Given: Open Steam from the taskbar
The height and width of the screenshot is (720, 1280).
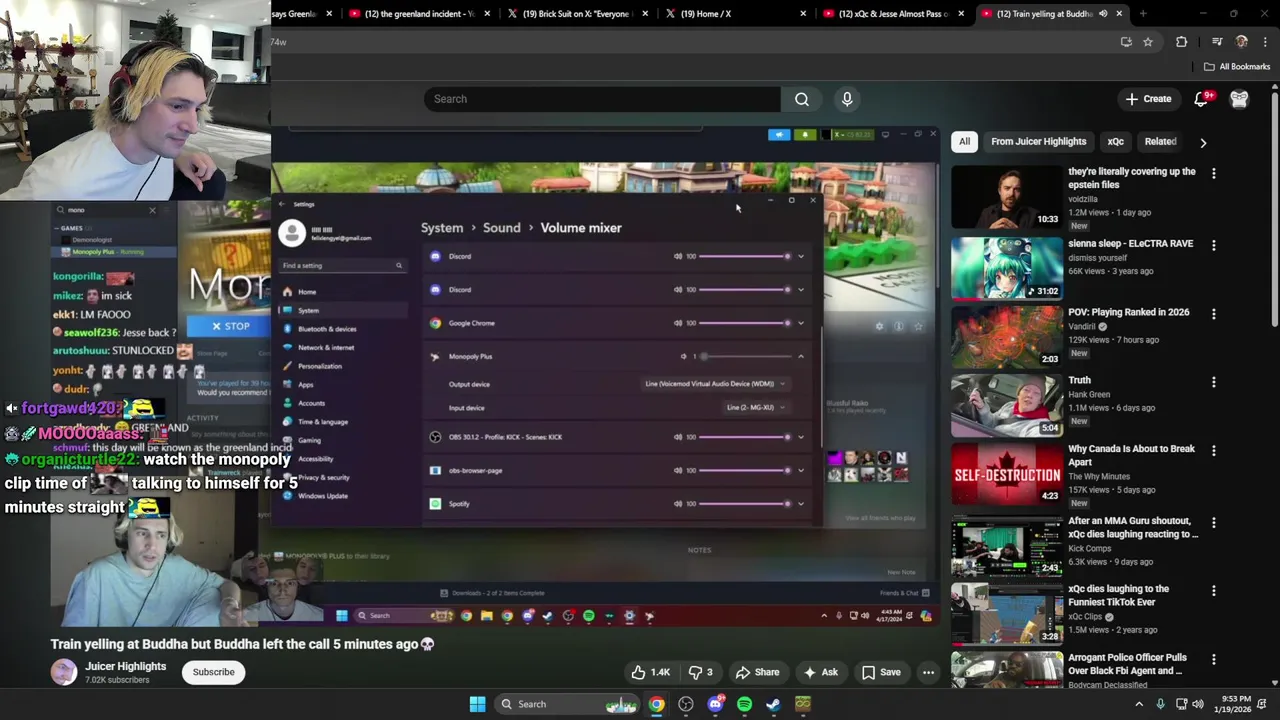Looking at the screenshot, I should click(773, 704).
